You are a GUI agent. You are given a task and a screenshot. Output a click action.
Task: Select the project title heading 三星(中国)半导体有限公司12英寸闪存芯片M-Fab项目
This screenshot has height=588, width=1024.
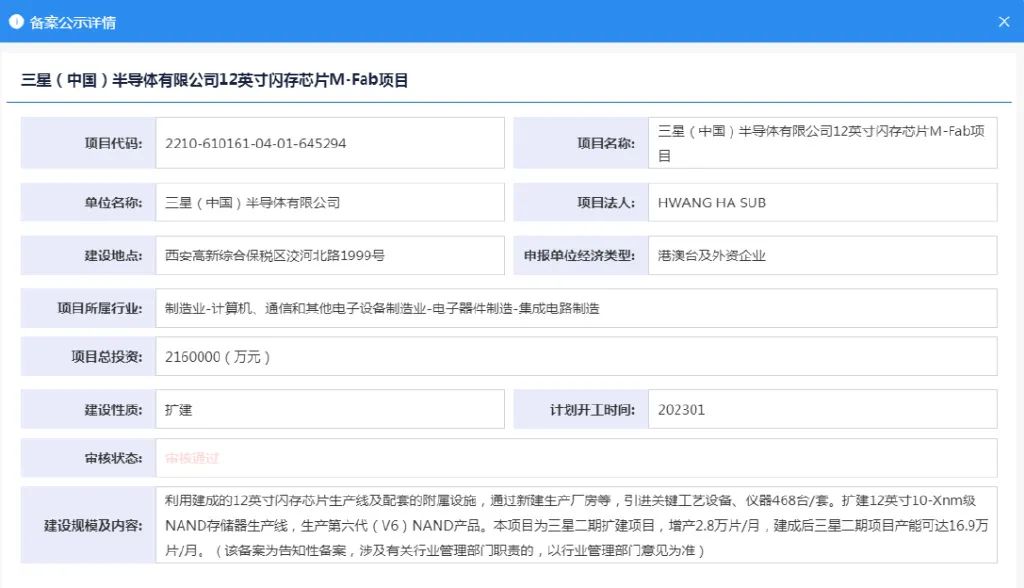(215, 80)
